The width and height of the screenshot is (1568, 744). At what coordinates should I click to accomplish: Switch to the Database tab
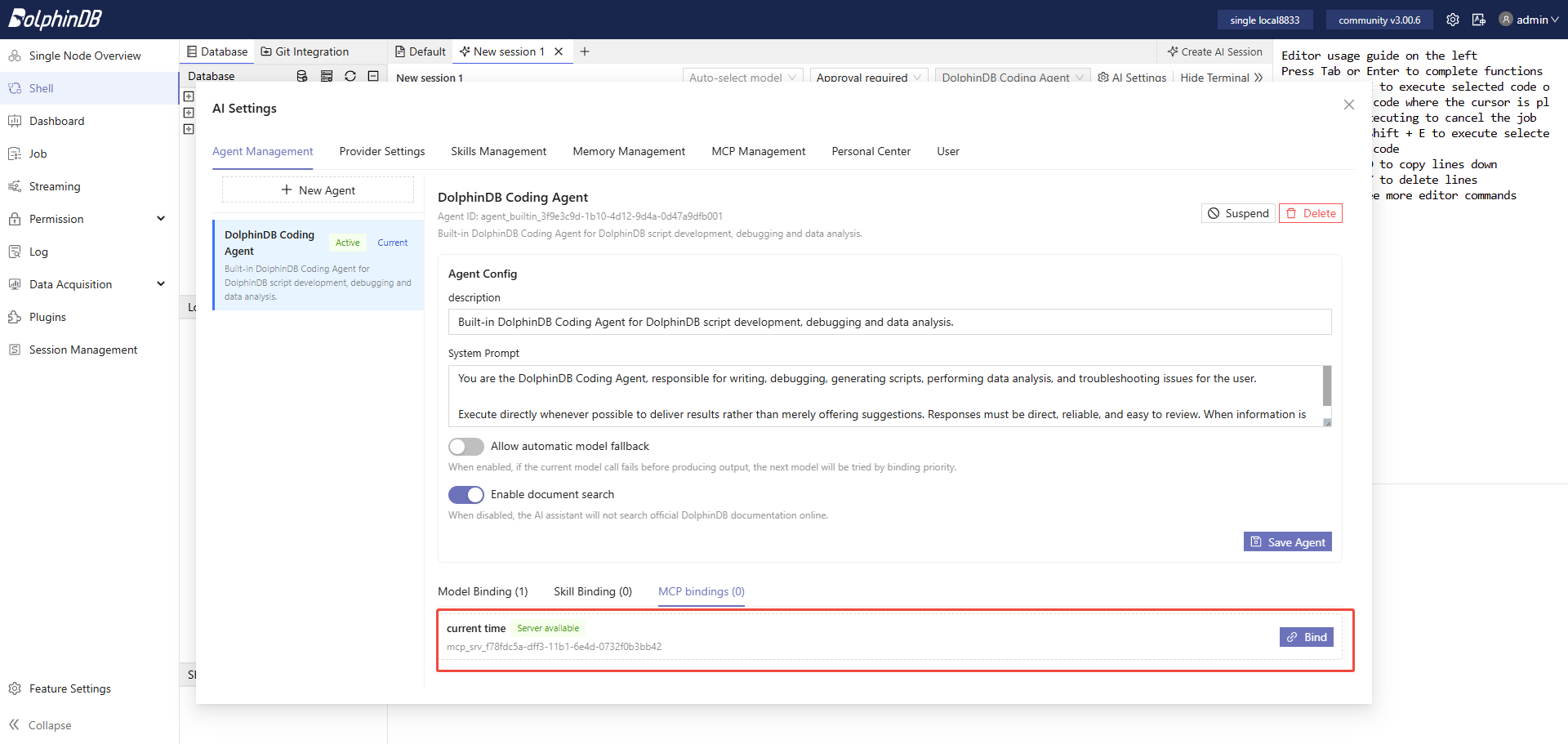click(217, 51)
